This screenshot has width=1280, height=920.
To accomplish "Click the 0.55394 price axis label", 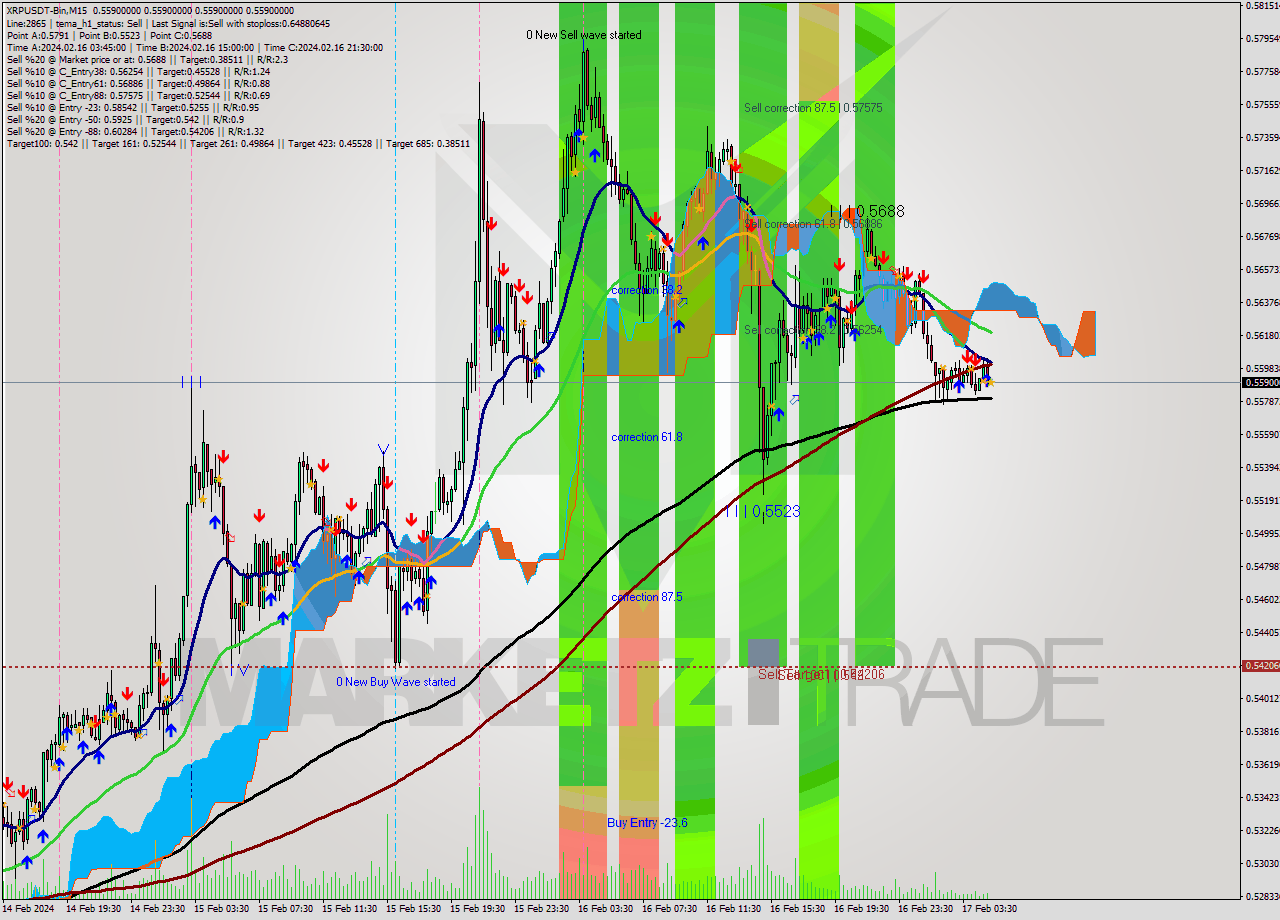I will pyautogui.click(x=1263, y=467).
